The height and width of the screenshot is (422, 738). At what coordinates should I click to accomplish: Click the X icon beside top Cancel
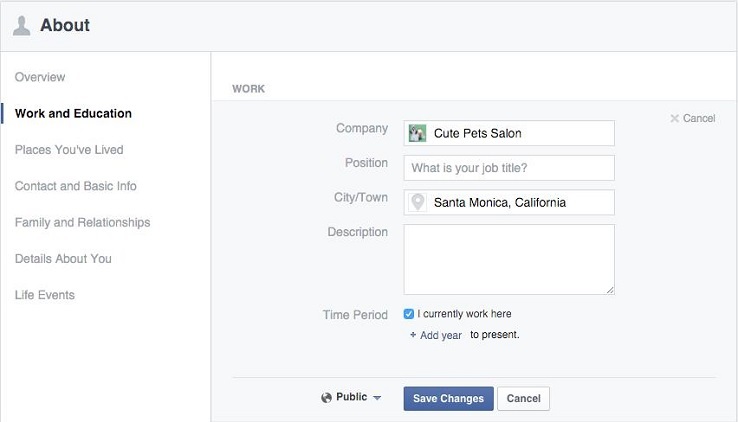tap(674, 118)
